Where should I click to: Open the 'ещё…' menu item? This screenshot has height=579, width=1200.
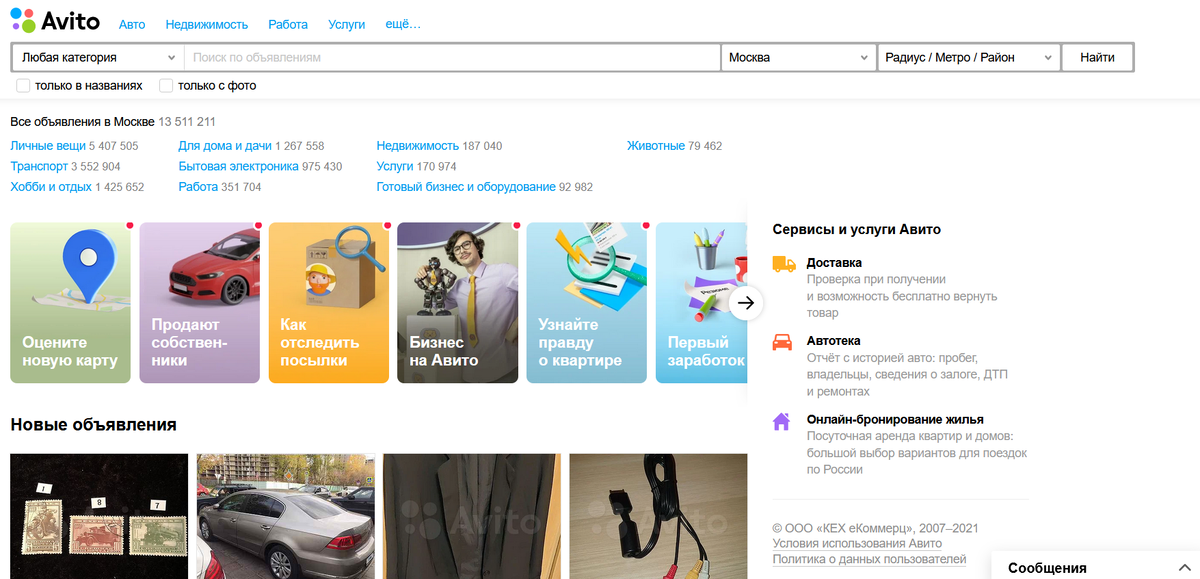403,24
